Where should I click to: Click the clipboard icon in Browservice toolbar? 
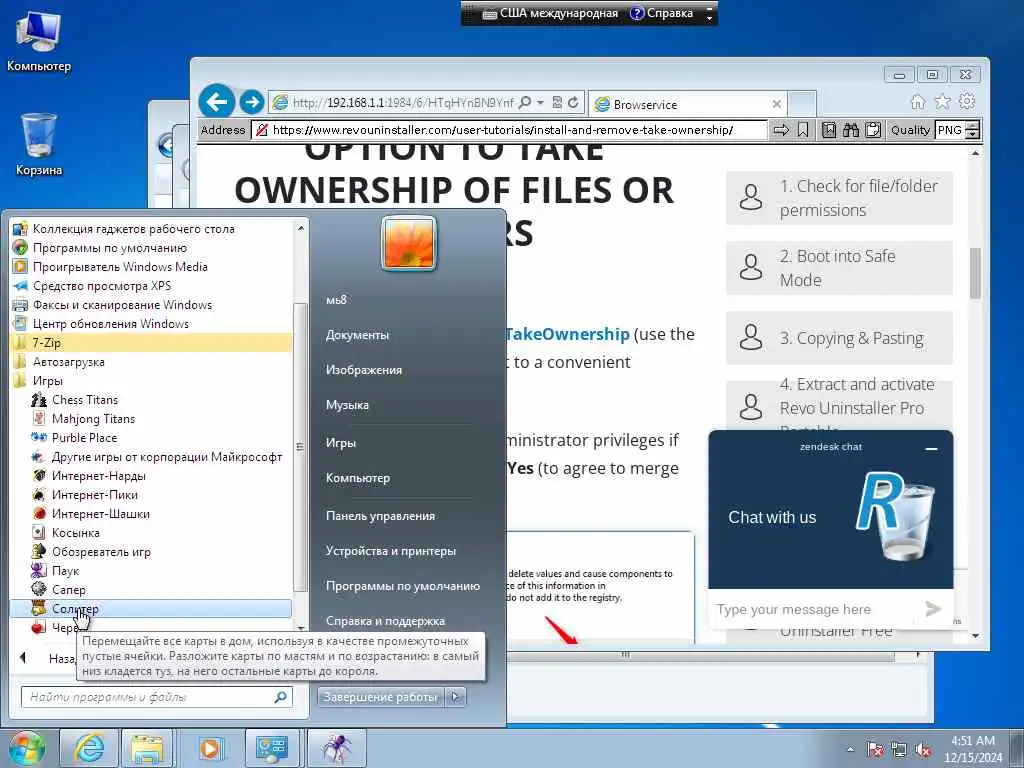pos(872,130)
